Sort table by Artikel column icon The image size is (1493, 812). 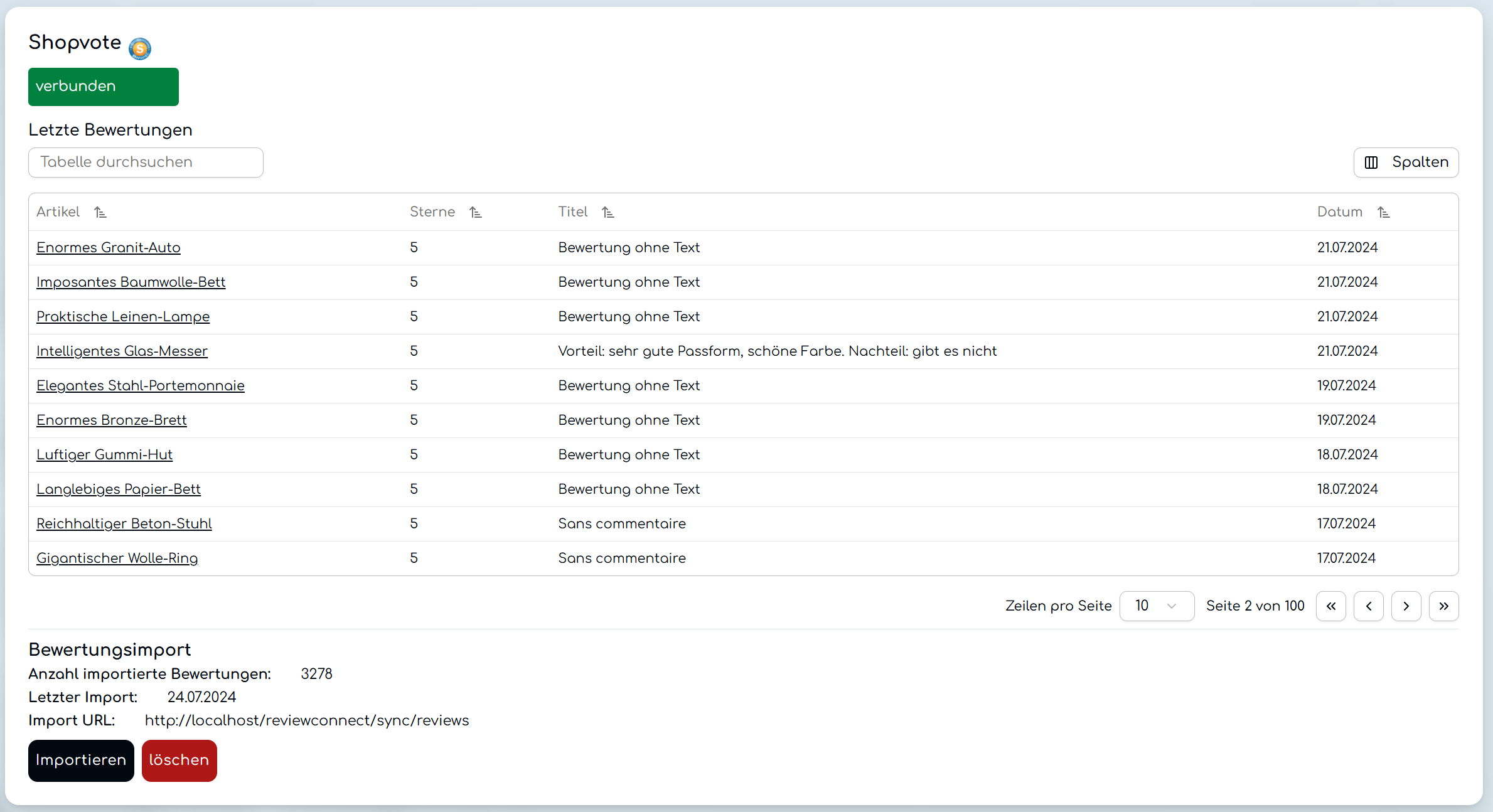point(100,213)
